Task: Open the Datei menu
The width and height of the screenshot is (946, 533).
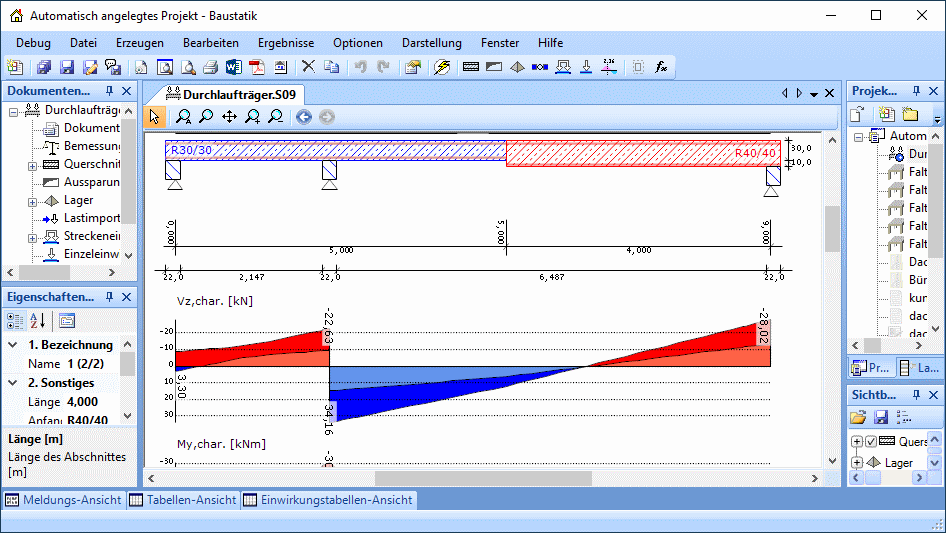Action: (x=83, y=43)
